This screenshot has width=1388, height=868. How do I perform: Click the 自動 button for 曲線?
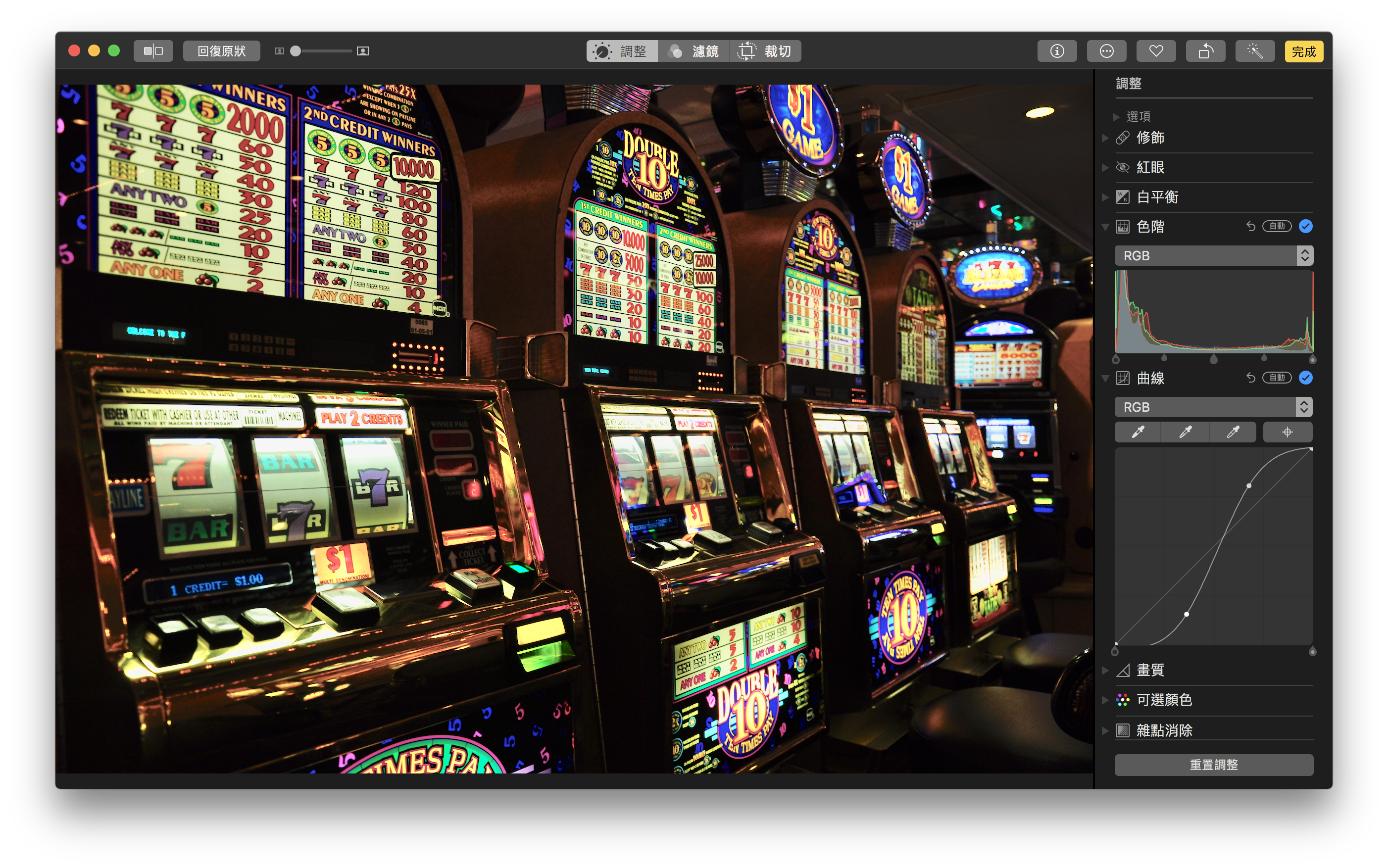(x=1277, y=378)
